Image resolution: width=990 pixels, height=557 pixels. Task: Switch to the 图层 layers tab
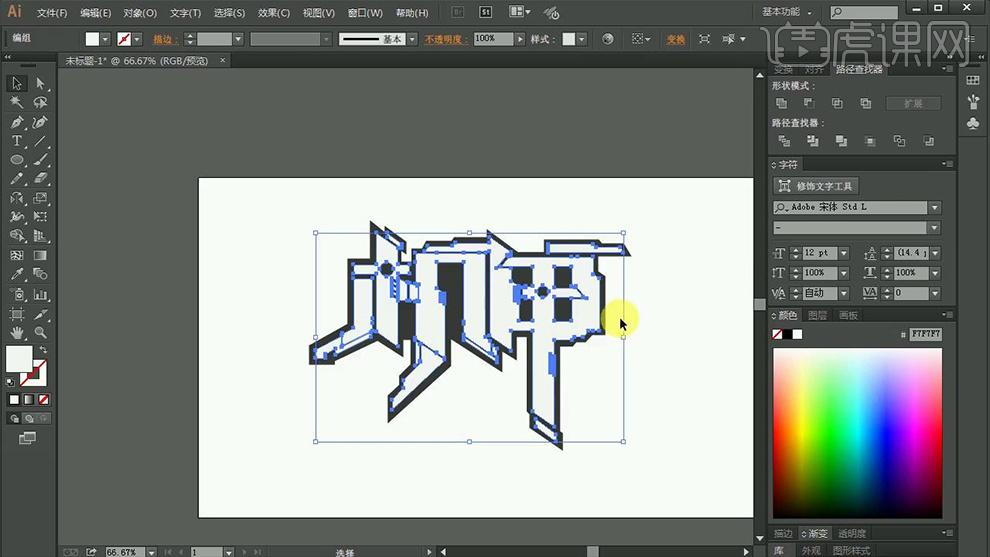tap(817, 315)
